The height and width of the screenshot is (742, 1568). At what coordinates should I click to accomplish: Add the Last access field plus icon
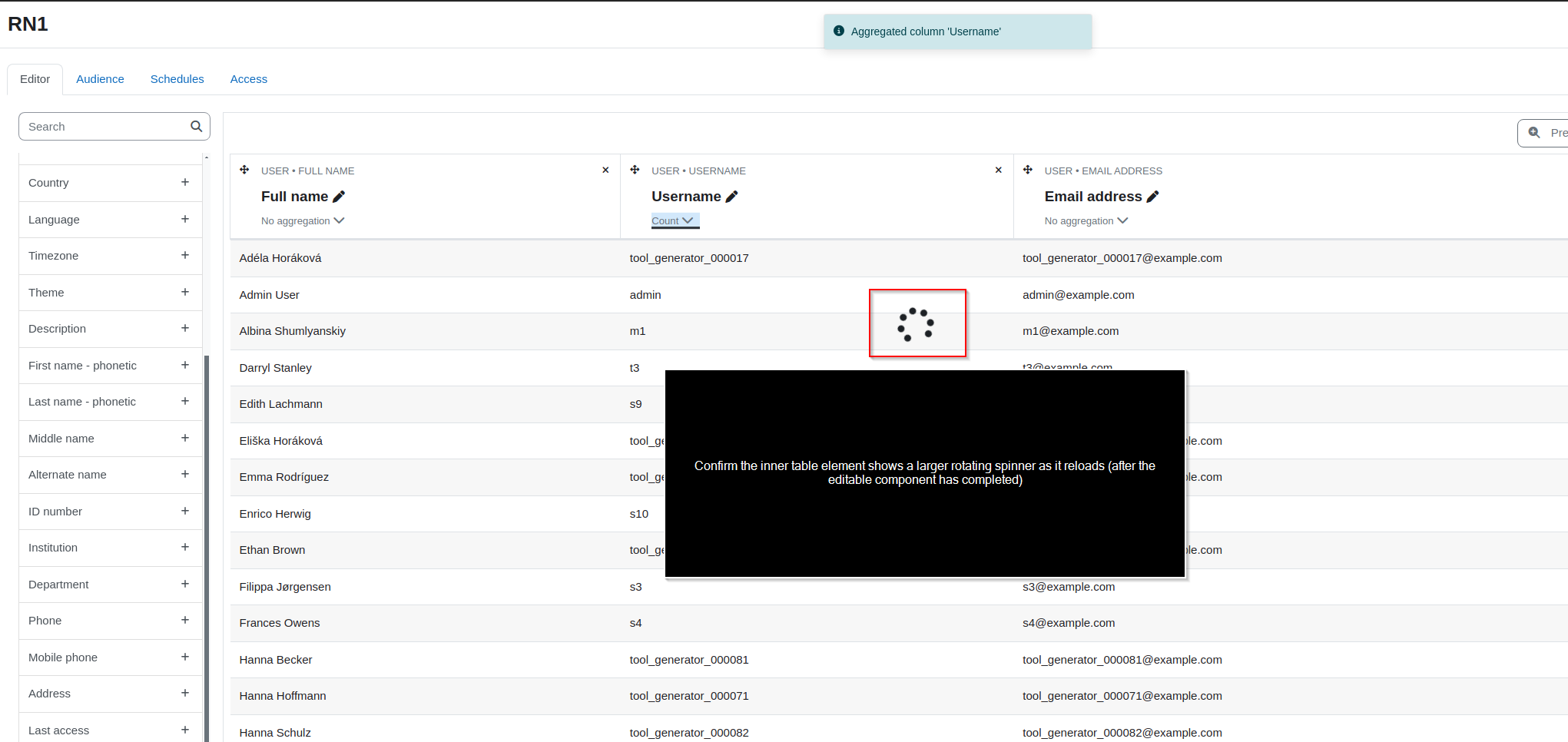point(185,730)
